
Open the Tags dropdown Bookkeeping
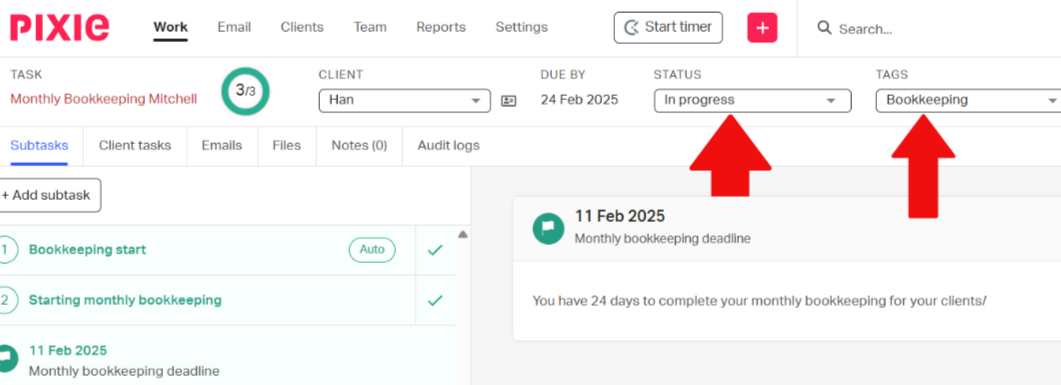click(x=969, y=101)
